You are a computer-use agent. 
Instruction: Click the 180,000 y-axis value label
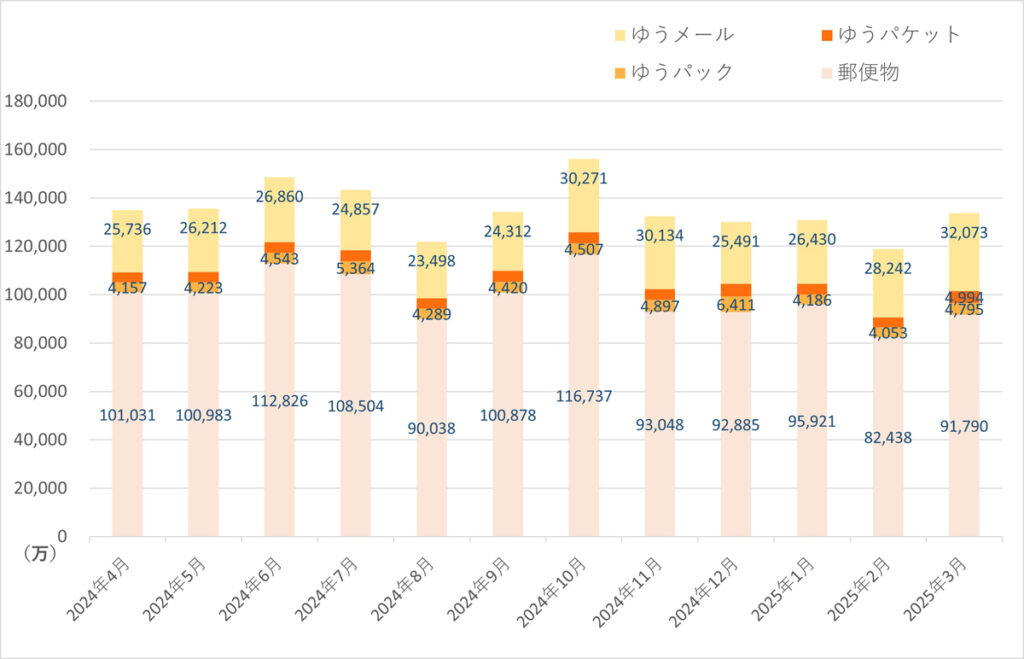click(36, 101)
